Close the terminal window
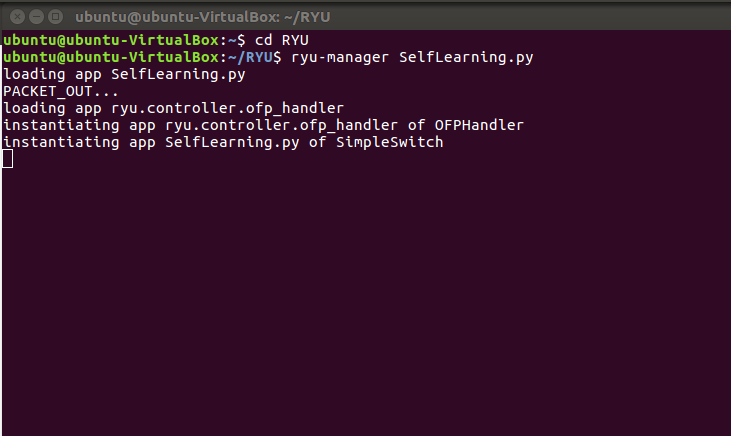 [x=12, y=17]
